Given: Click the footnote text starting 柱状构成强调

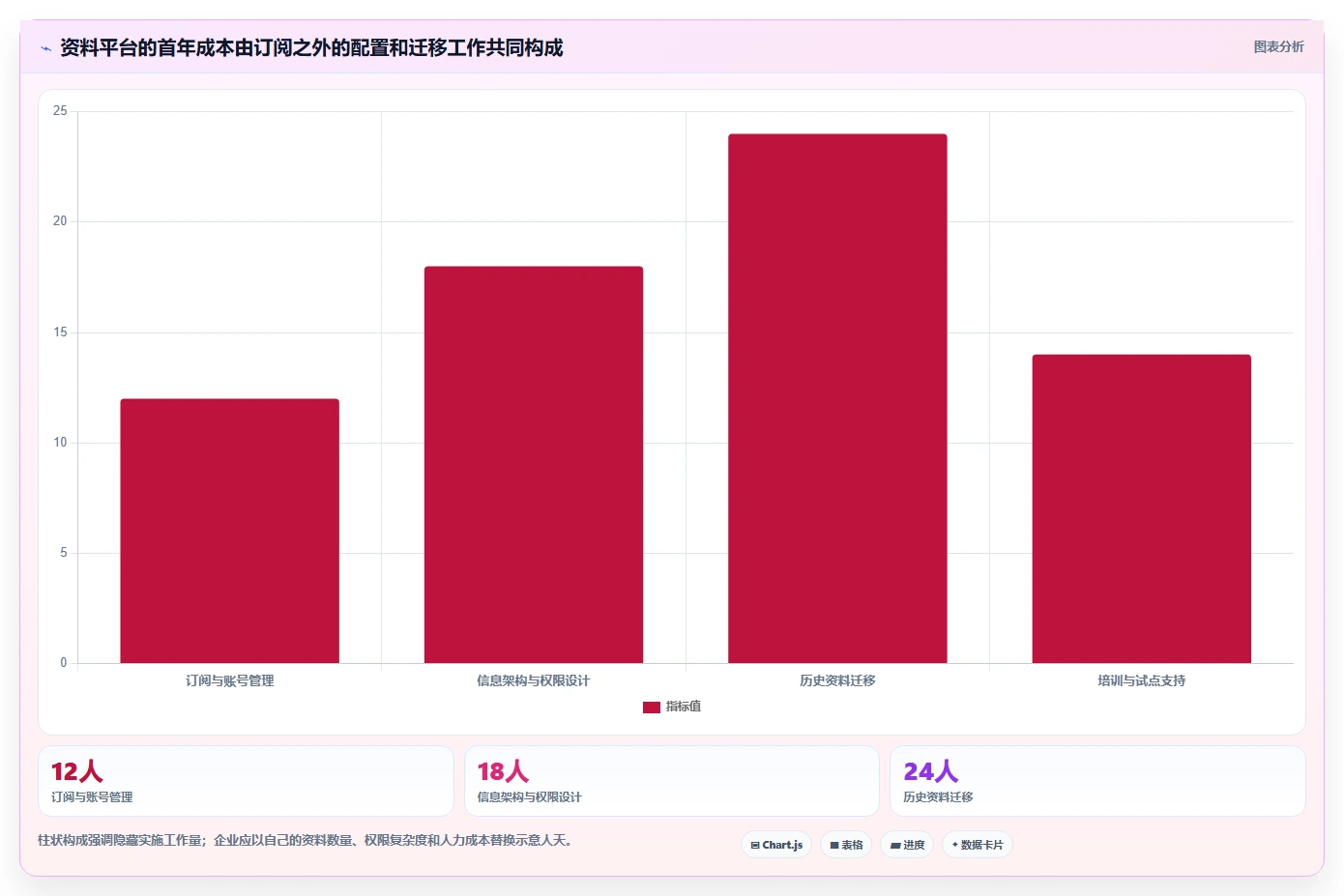Looking at the screenshot, I should (306, 840).
